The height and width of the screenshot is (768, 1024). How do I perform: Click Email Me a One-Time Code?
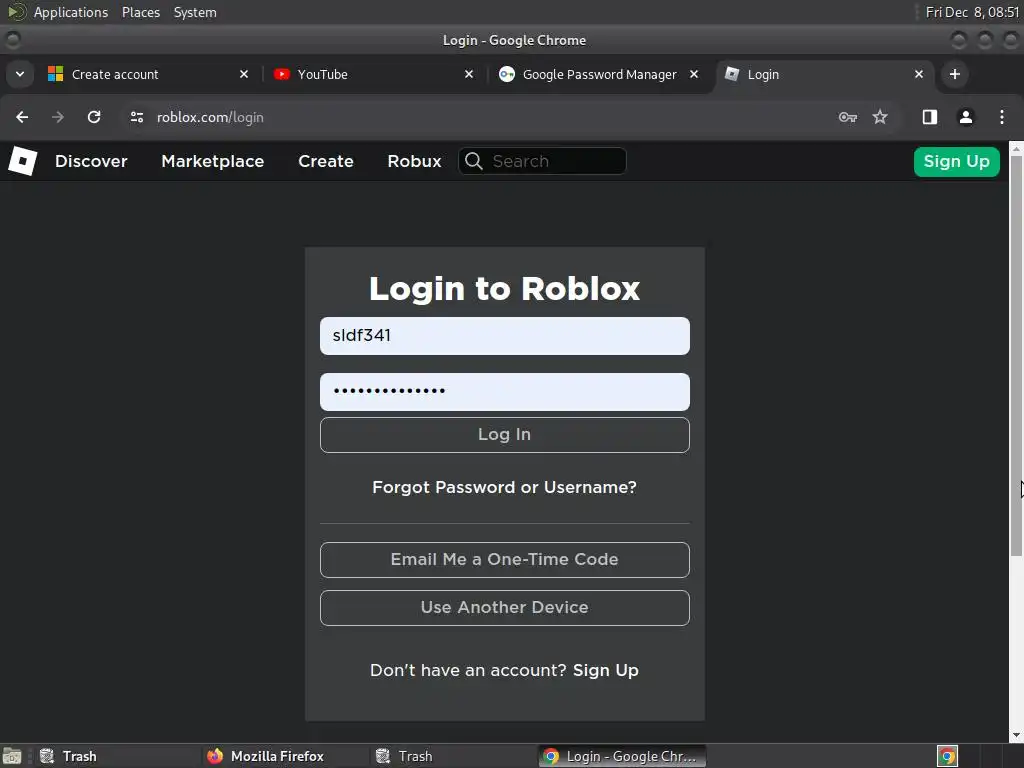(505, 560)
